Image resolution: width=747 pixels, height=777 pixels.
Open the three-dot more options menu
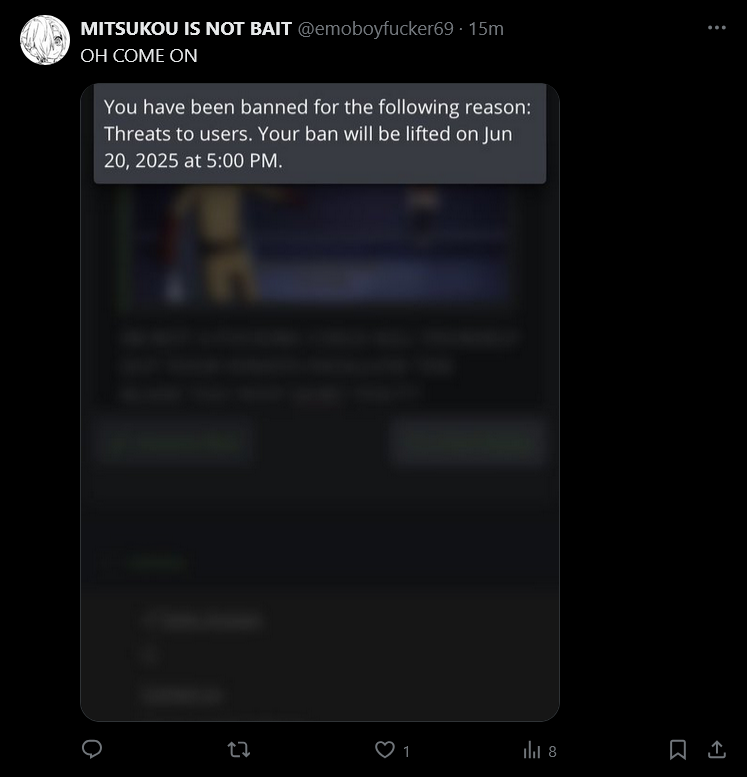point(716,28)
